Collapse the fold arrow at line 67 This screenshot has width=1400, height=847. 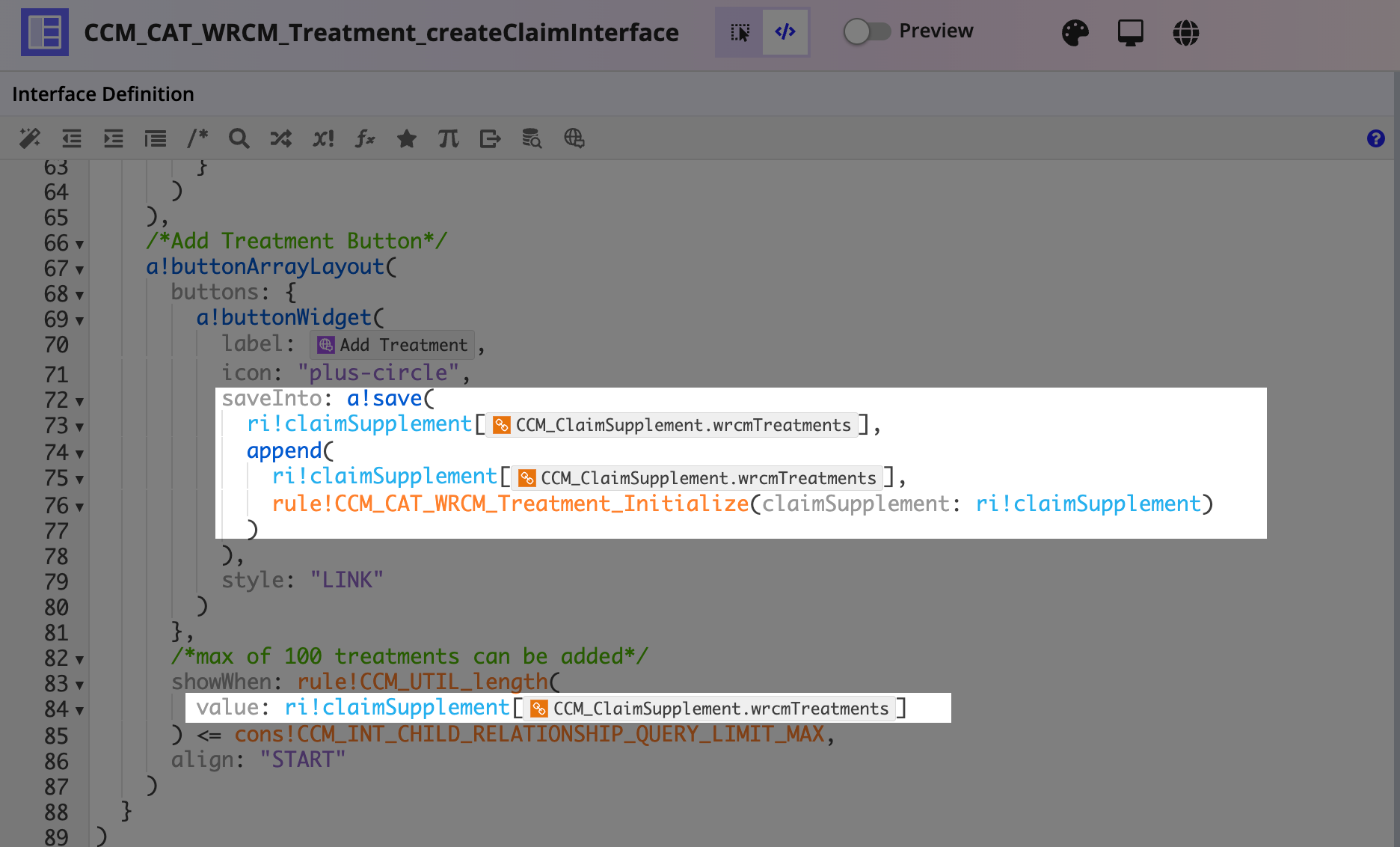coord(79,270)
